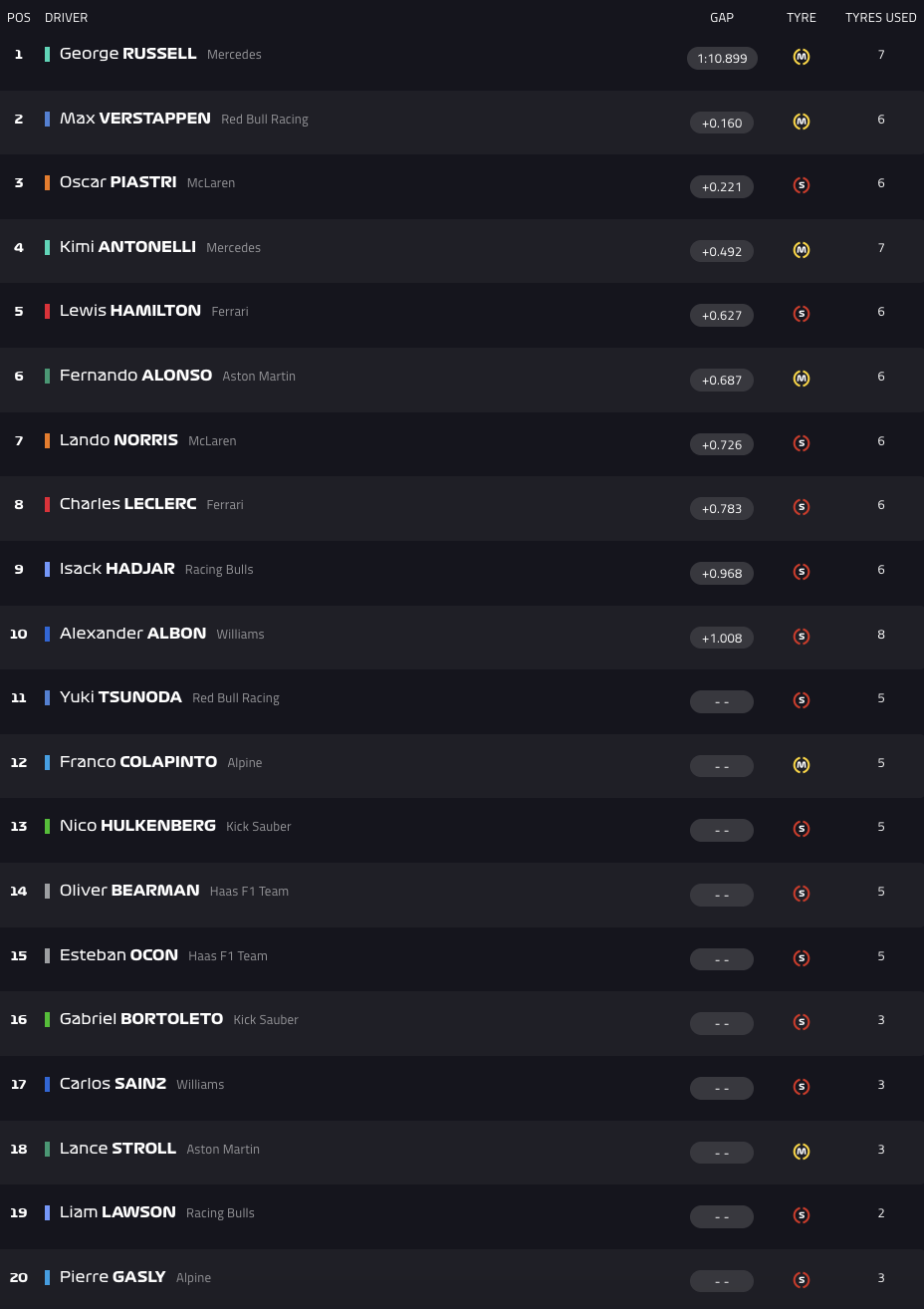The height and width of the screenshot is (1309, 924).
Task: Open Max Verstappen driver entry
Action: 135,119
